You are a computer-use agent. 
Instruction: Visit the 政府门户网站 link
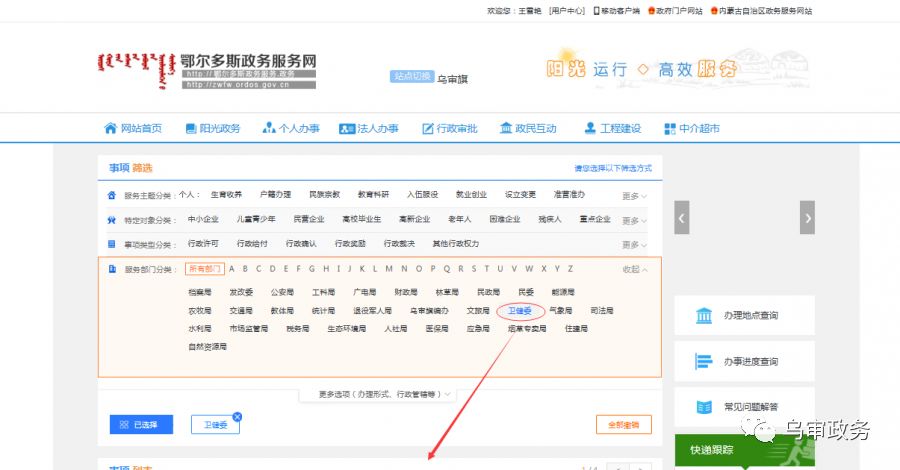pos(675,11)
